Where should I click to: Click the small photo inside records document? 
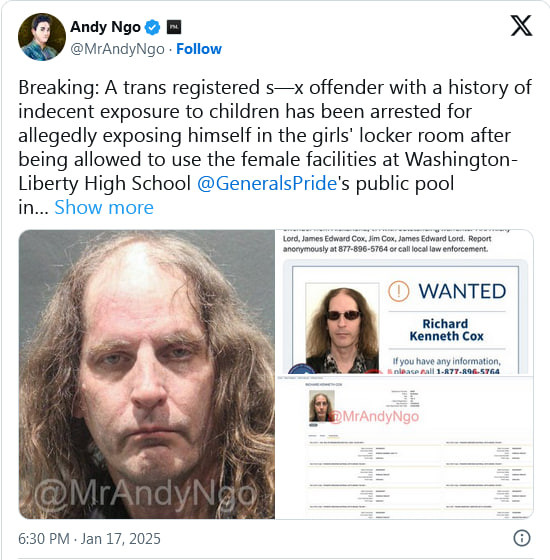point(321,406)
